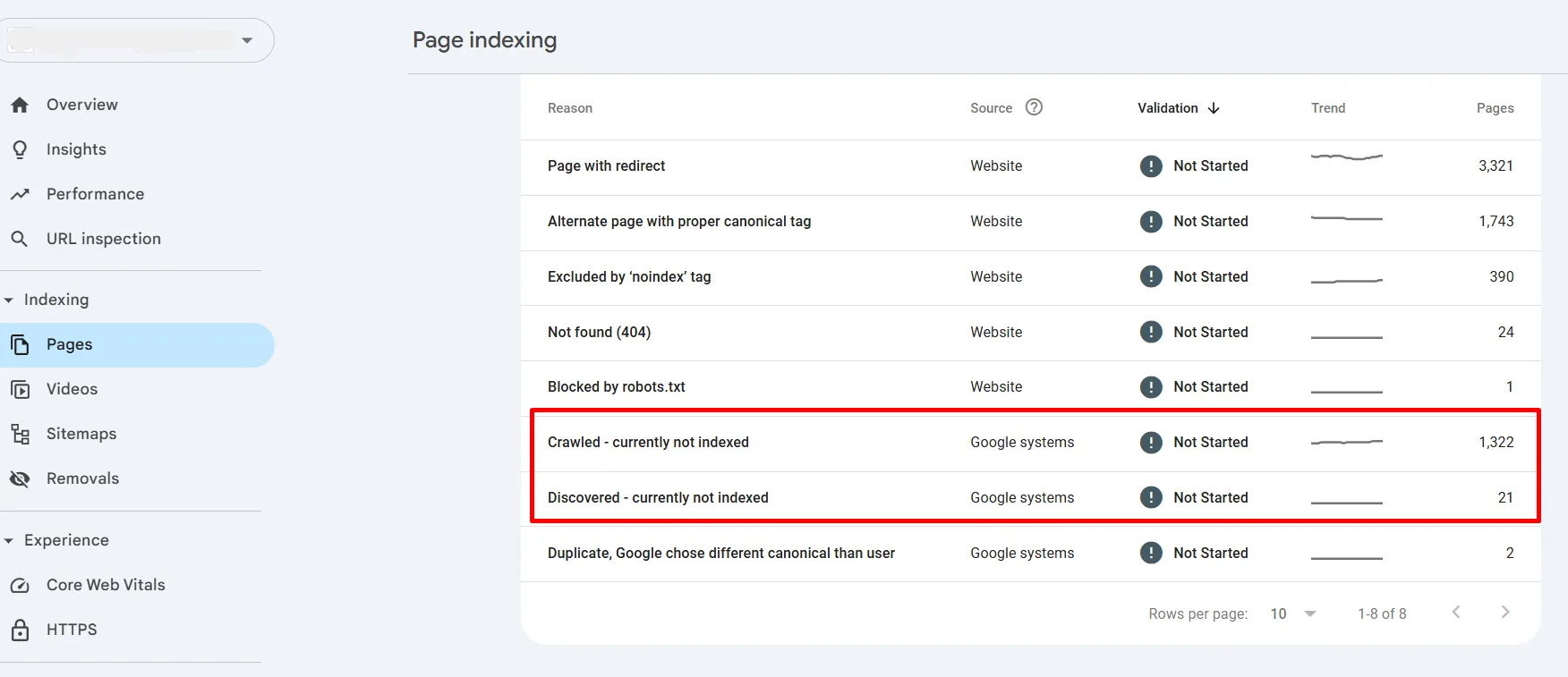The image size is (1568, 677).
Task: Click the trend sparkline for Page with redirect
Action: (1347, 157)
